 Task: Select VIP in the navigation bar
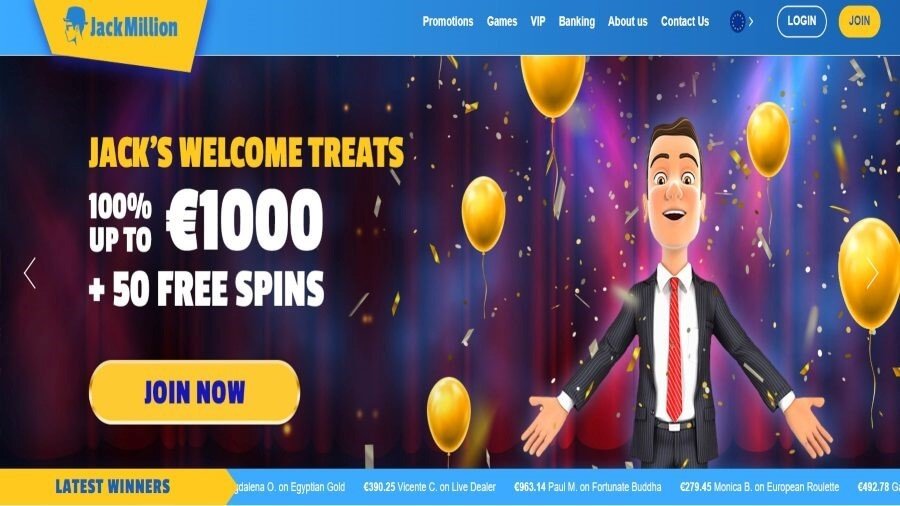[x=538, y=21]
